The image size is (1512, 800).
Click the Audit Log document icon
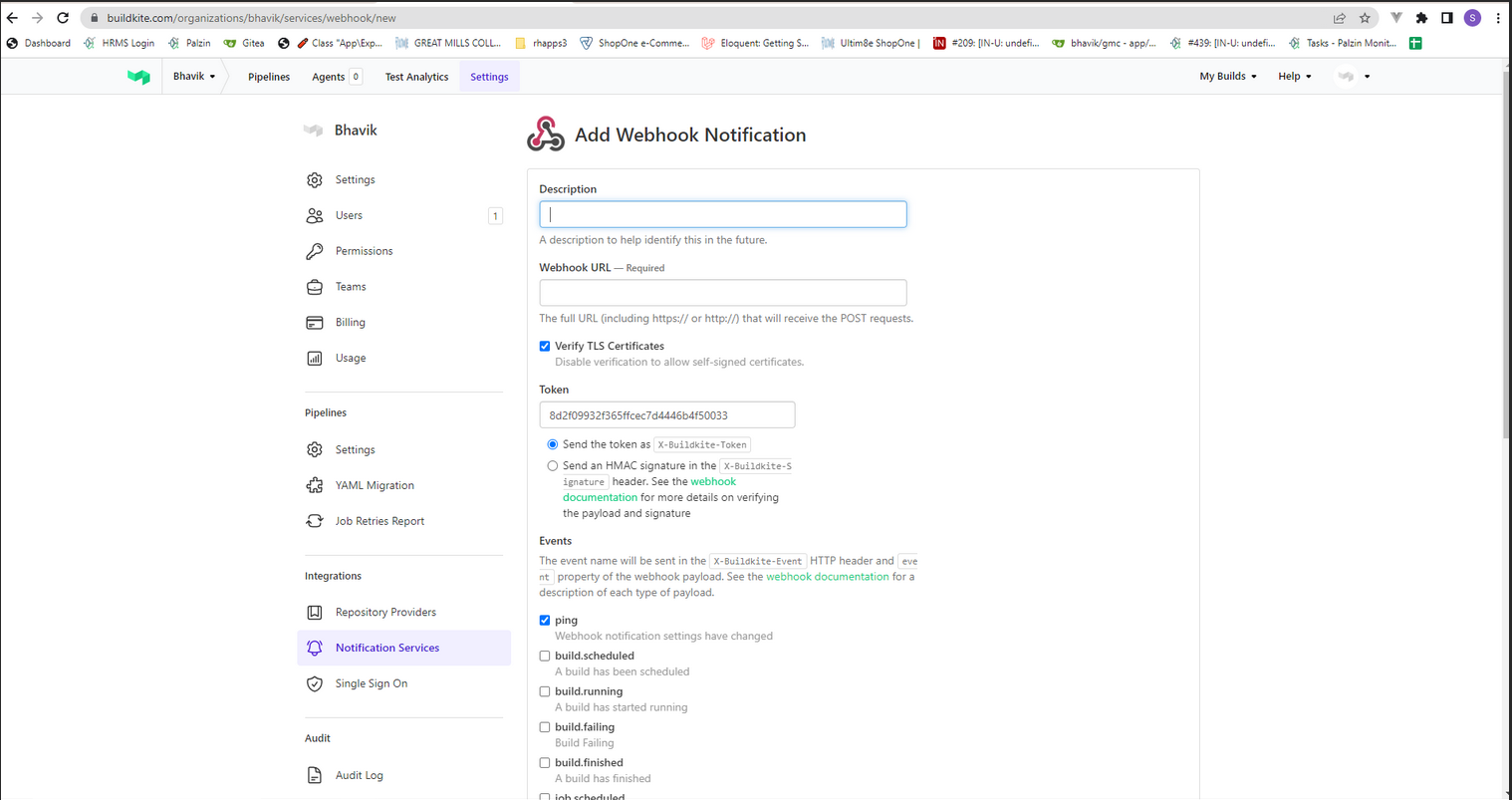(315, 776)
